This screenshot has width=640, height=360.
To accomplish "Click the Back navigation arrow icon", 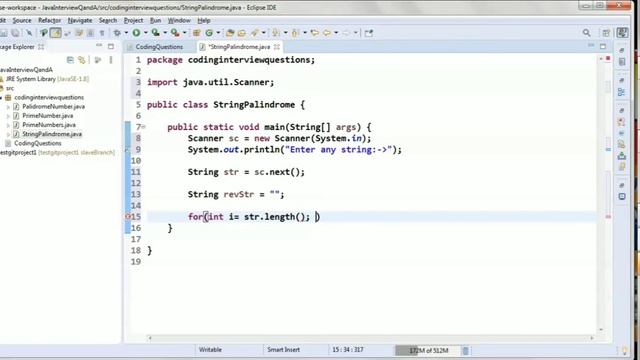I will click(x=327, y=33).
